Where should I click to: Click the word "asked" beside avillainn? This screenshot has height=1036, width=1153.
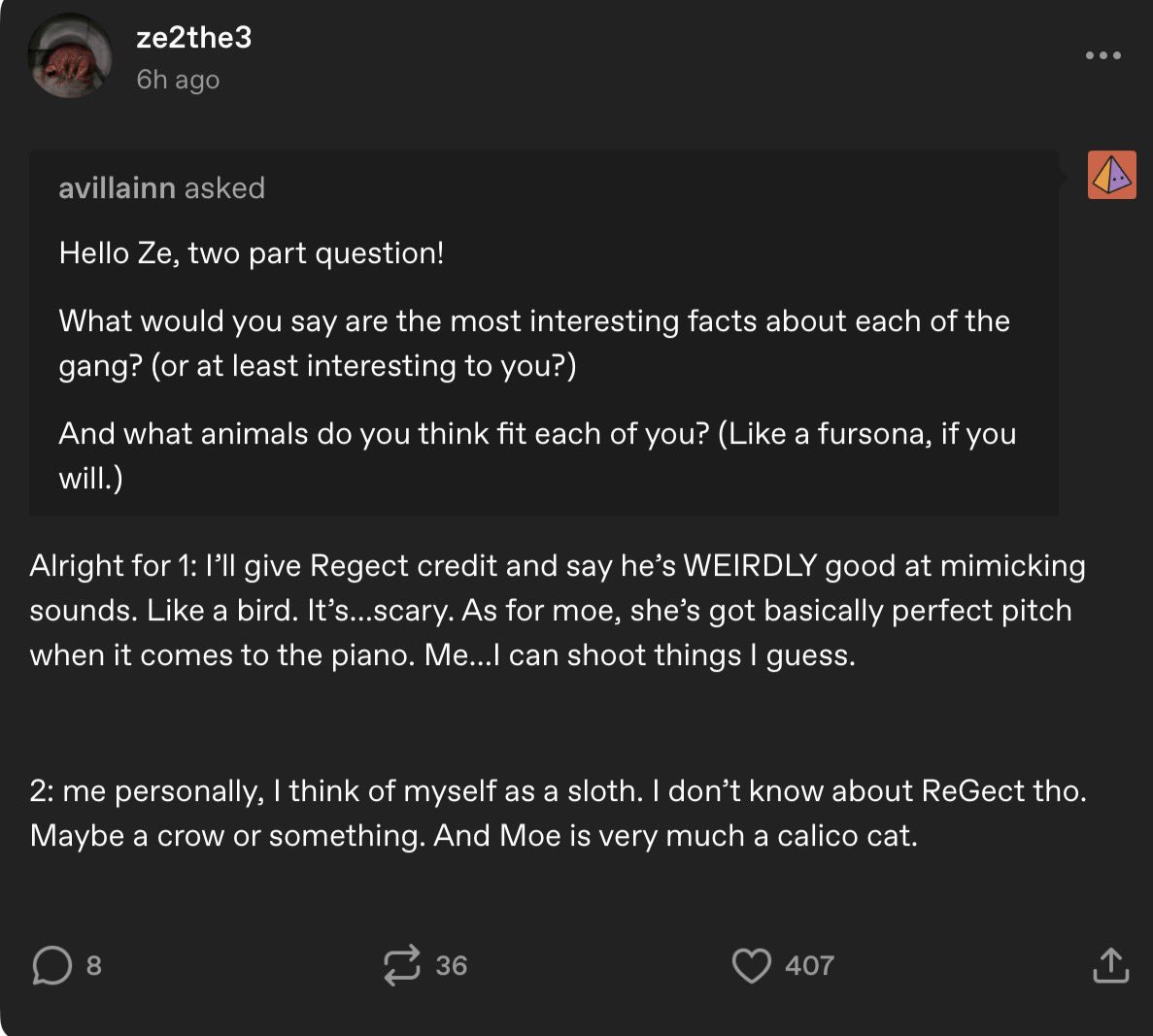point(224,187)
